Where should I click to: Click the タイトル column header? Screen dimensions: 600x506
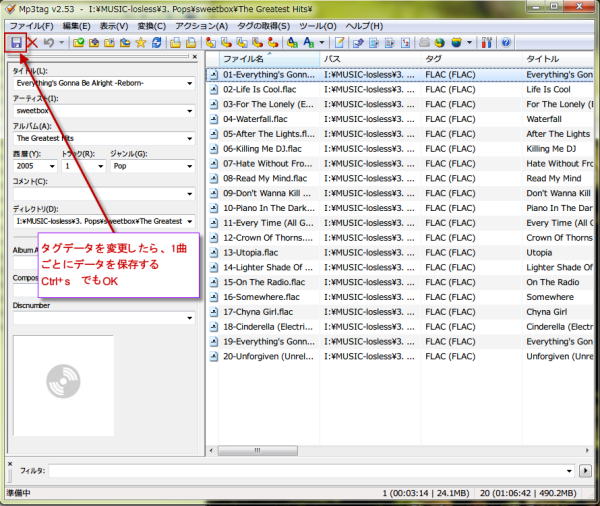[550, 59]
